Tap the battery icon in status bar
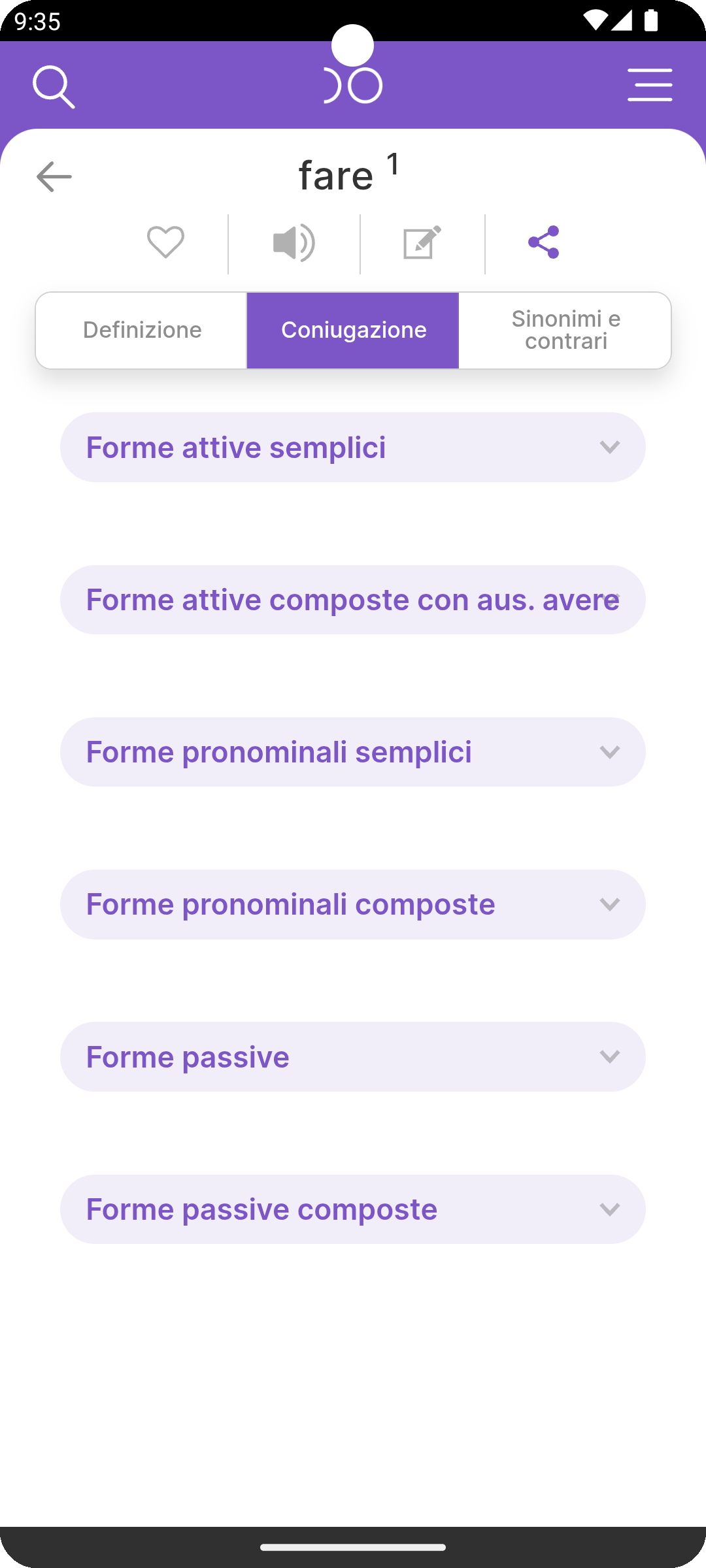 650,21
